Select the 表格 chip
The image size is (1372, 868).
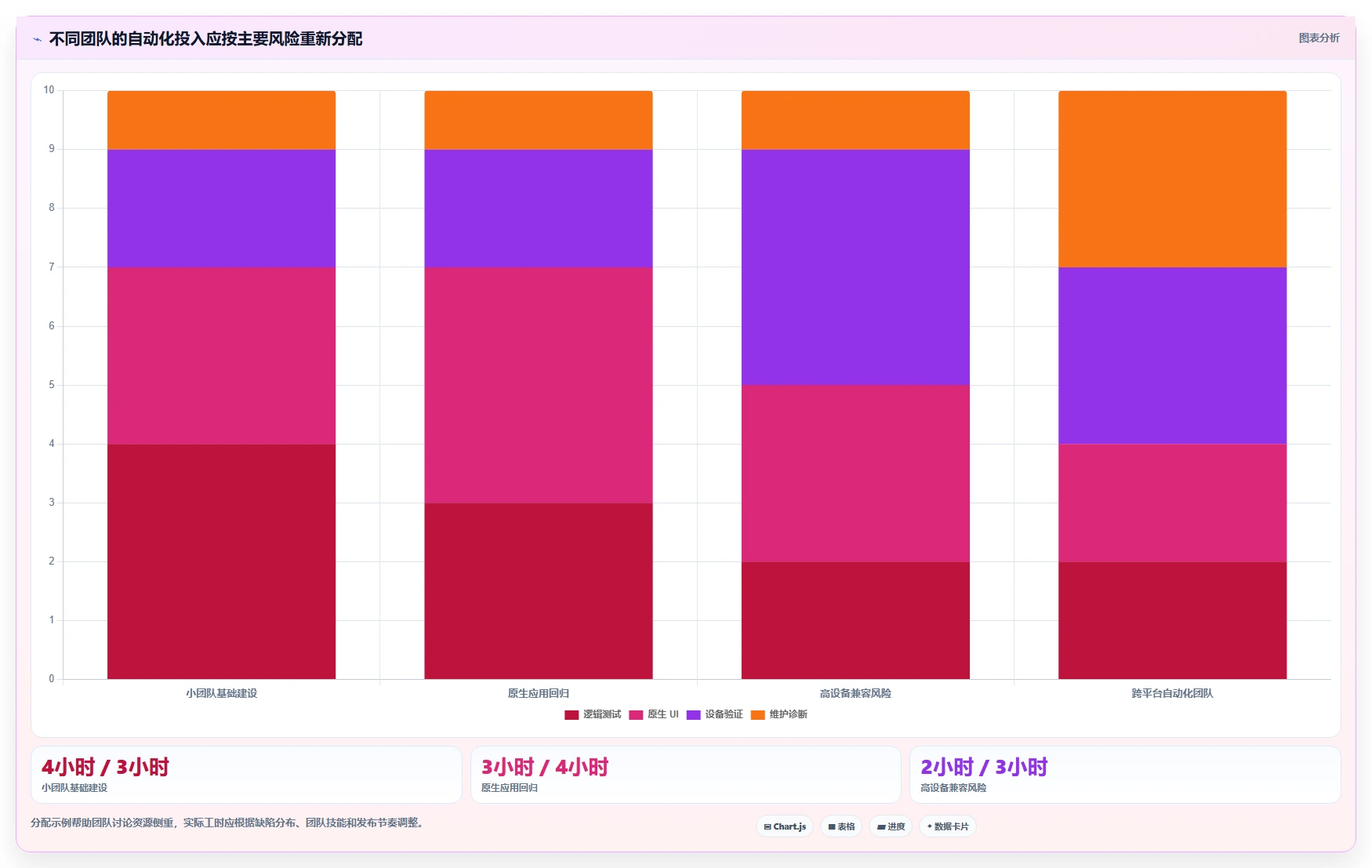841,826
